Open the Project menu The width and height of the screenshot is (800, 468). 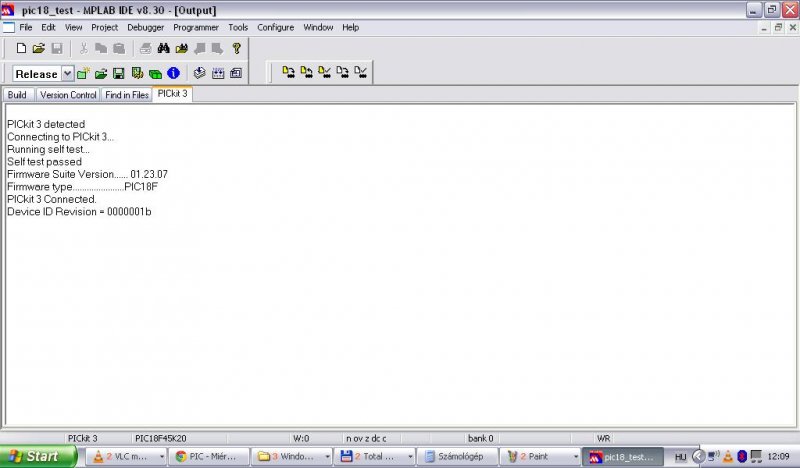coord(105,28)
